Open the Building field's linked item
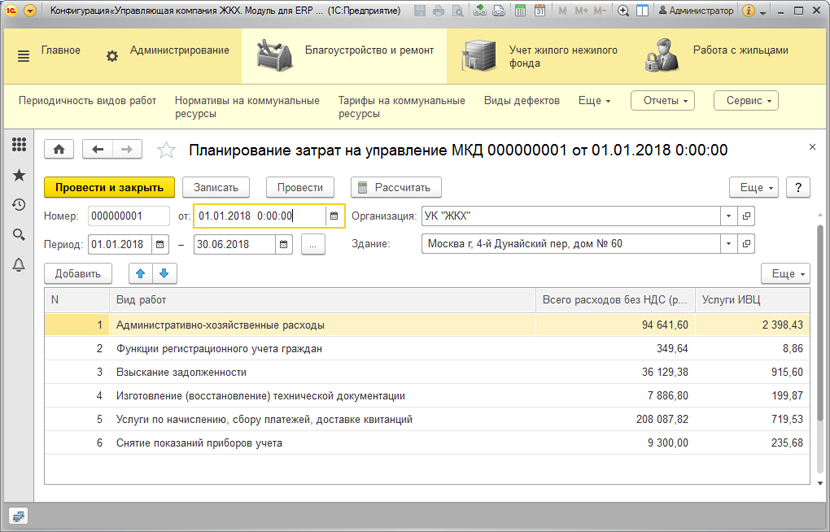 tap(746, 244)
